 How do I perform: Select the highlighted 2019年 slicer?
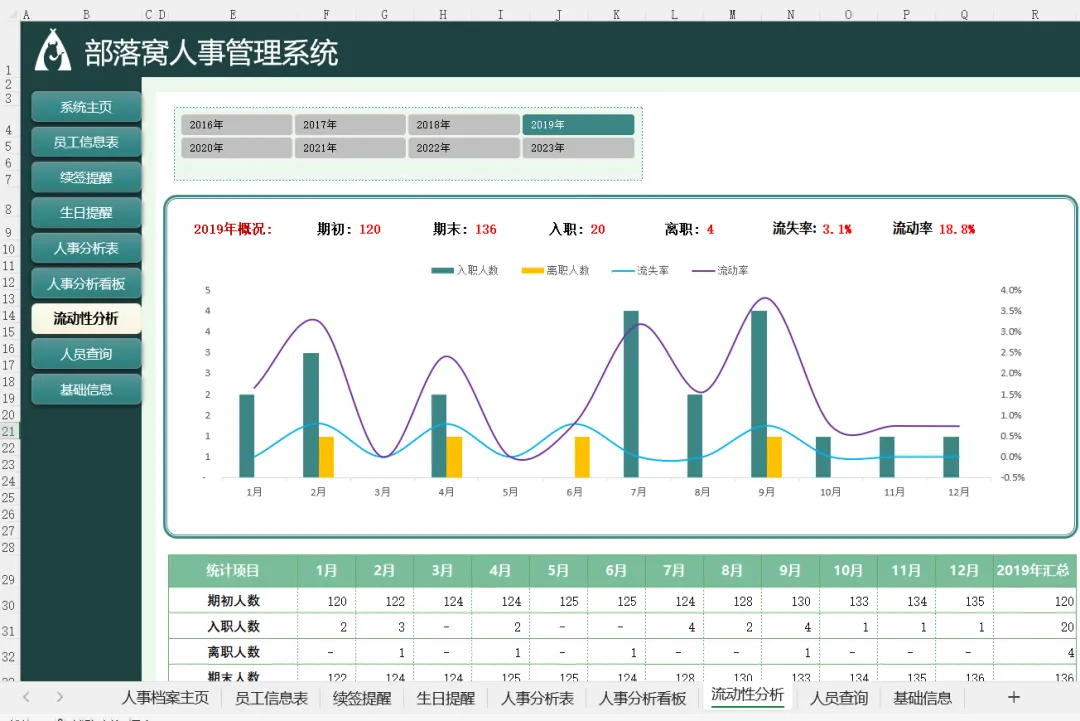point(578,125)
